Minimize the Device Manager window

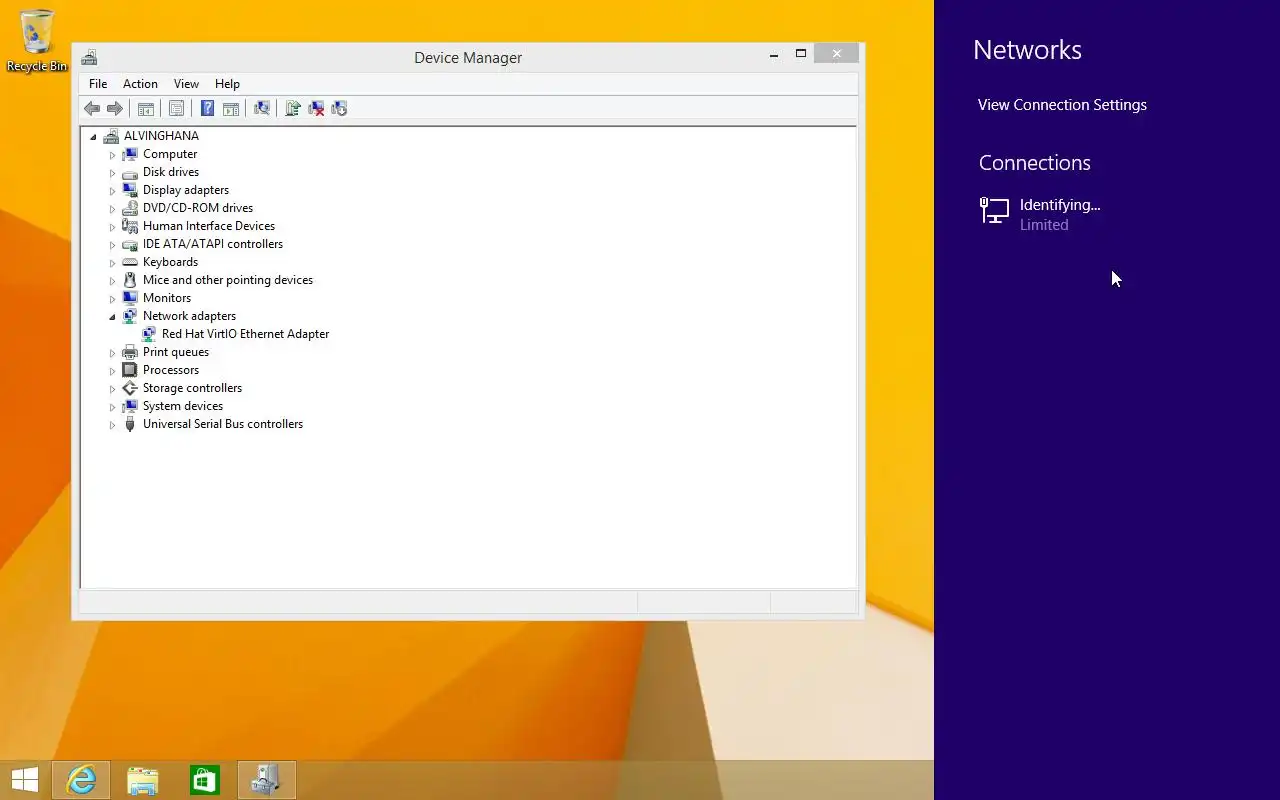pyautogui.click(x=774, y=55)
